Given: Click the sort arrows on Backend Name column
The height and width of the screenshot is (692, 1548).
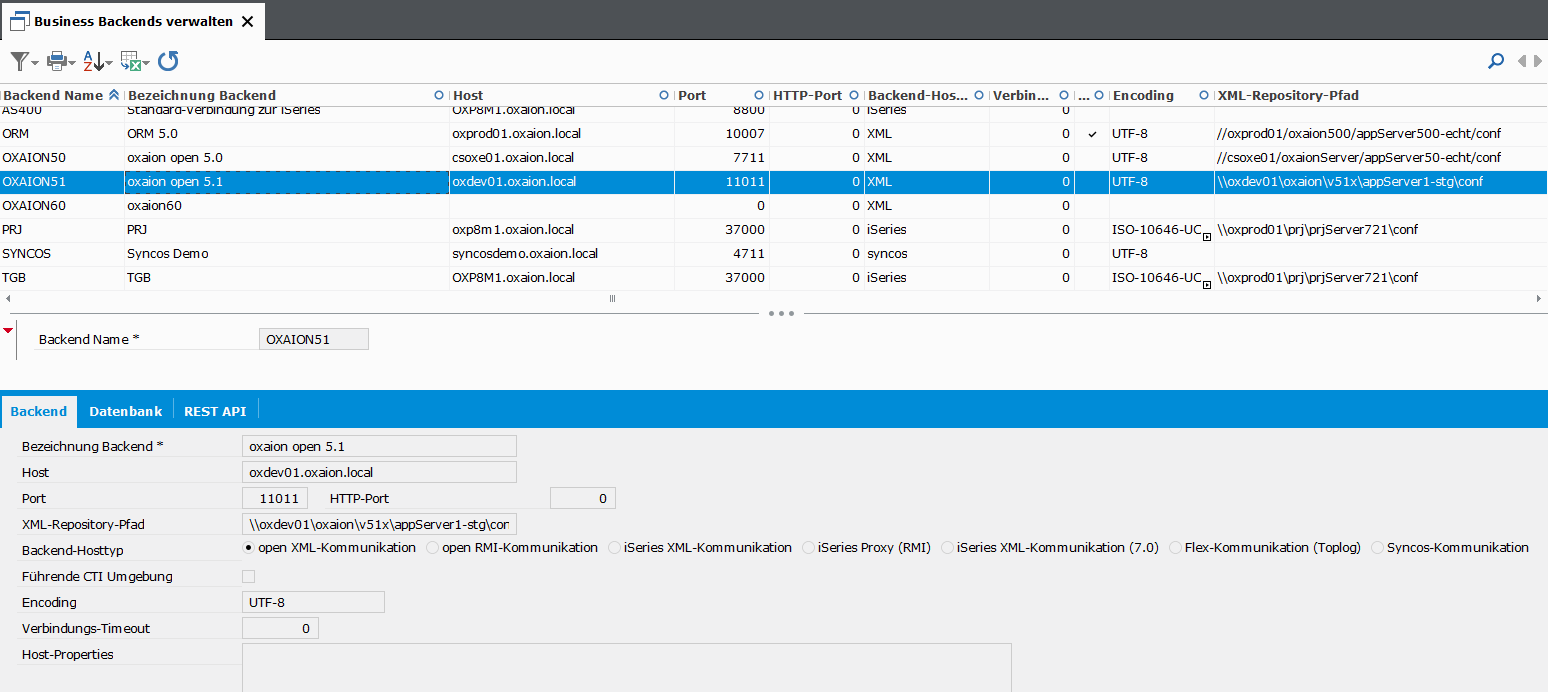Looking at the screenshot, I should coord(113,95).
